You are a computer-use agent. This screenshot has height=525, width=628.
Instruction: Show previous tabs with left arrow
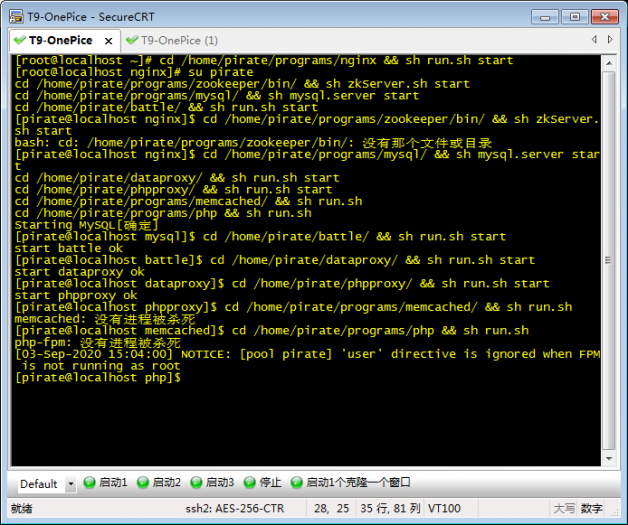[594, 39]
